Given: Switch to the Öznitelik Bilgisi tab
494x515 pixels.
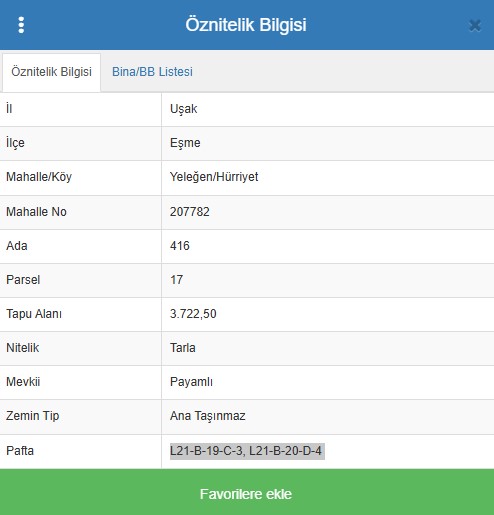Looking at the screenshot, I should coord(51,72).
